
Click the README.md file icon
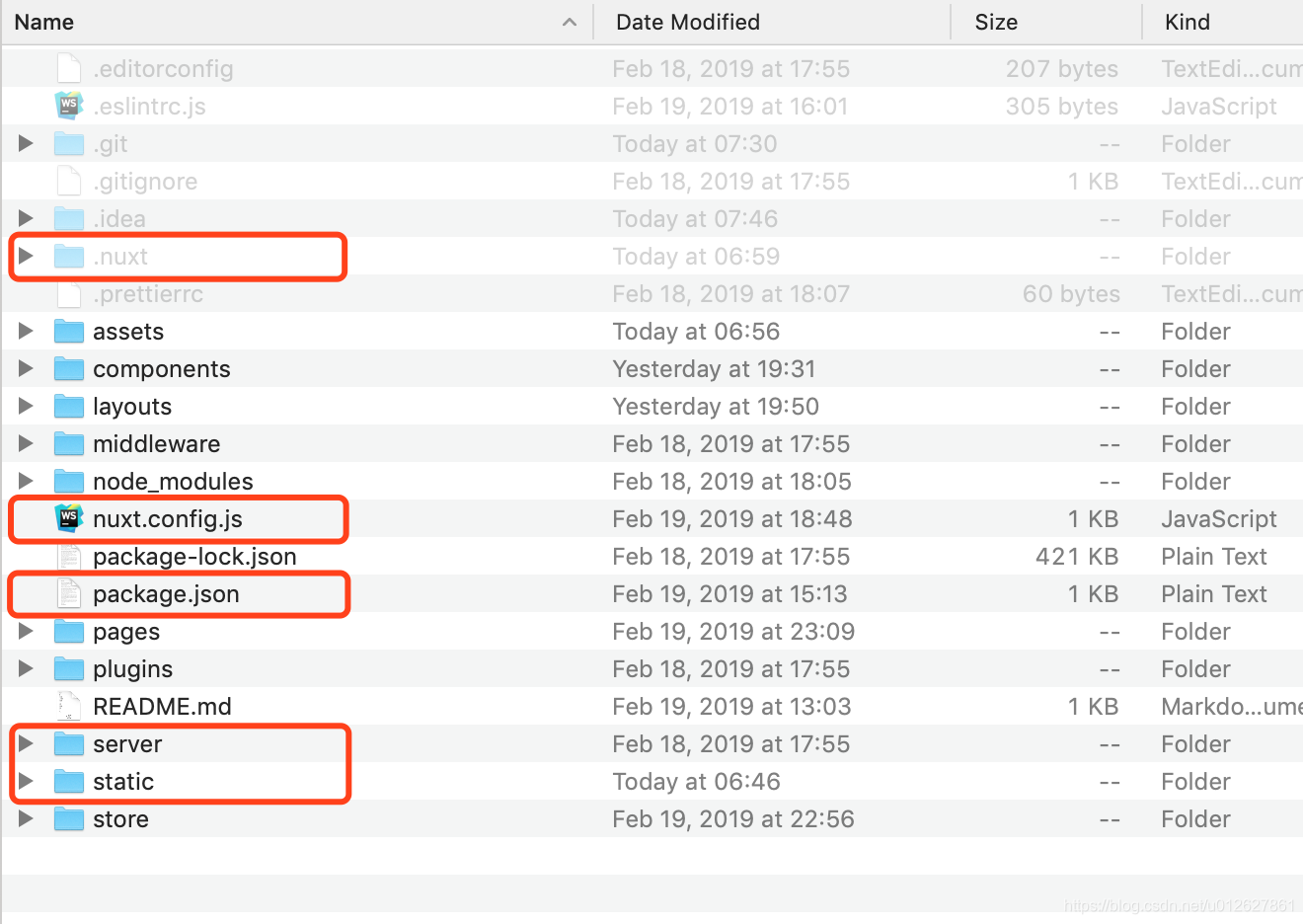click(x=68, y=706)
